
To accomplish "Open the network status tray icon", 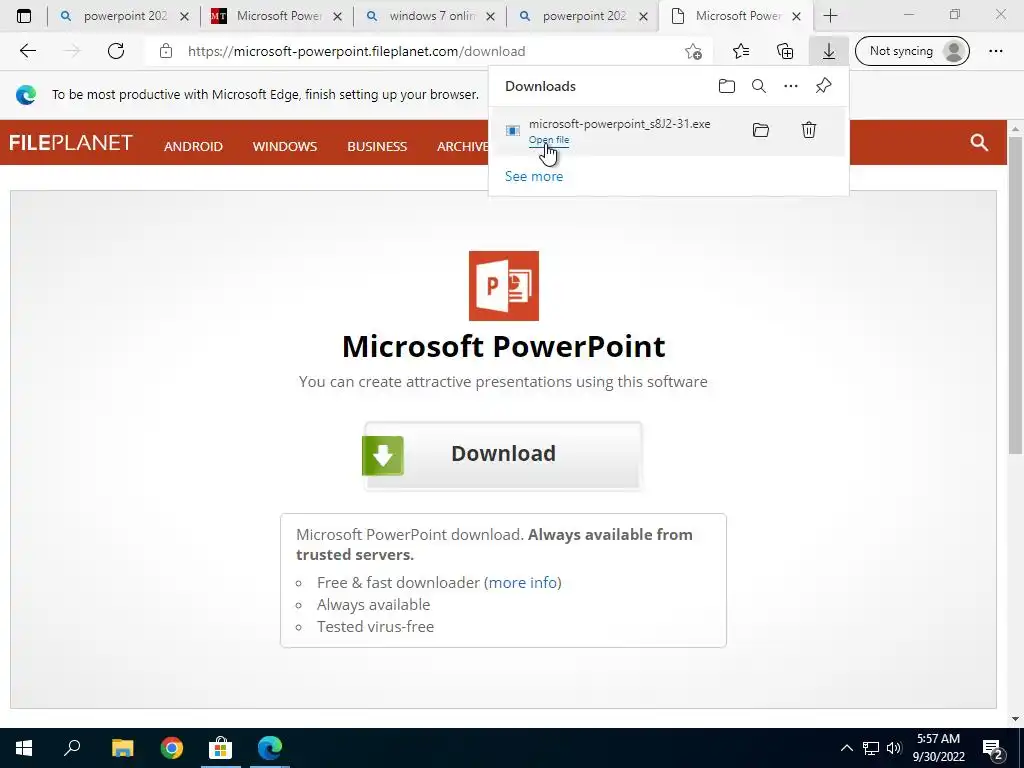I will click(871, 748).
